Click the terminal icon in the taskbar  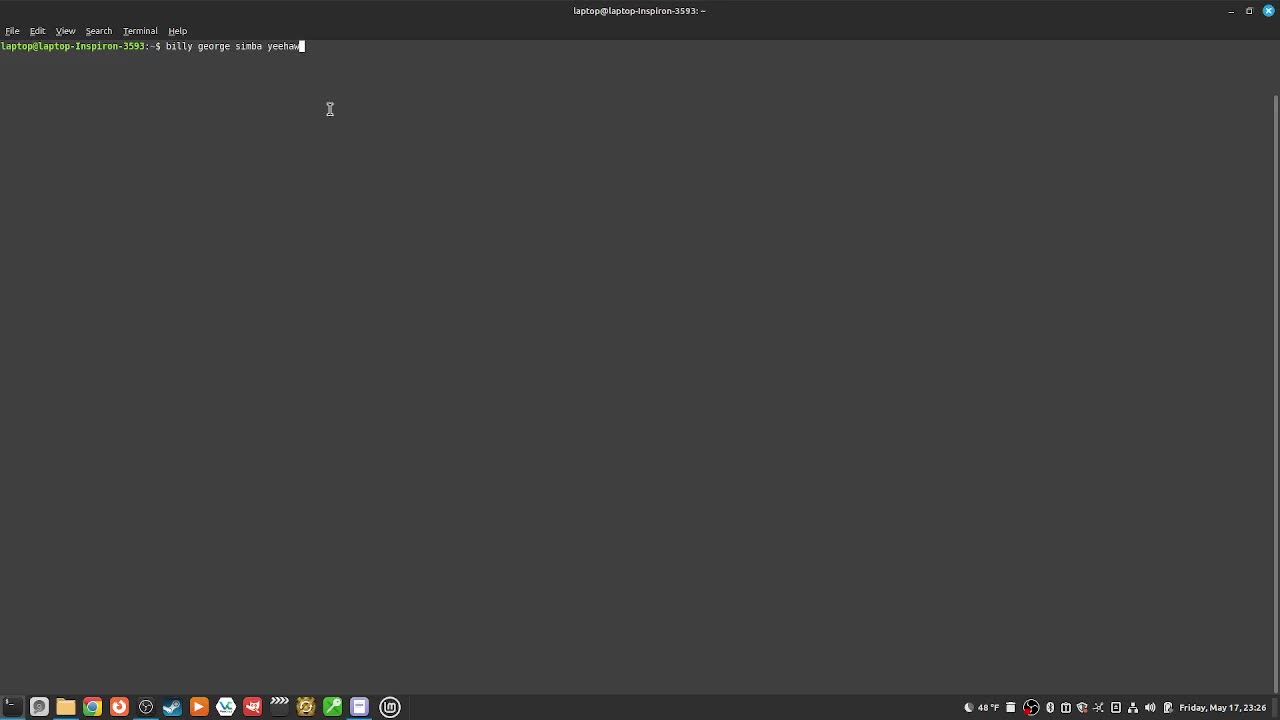[x=12, y=707]
